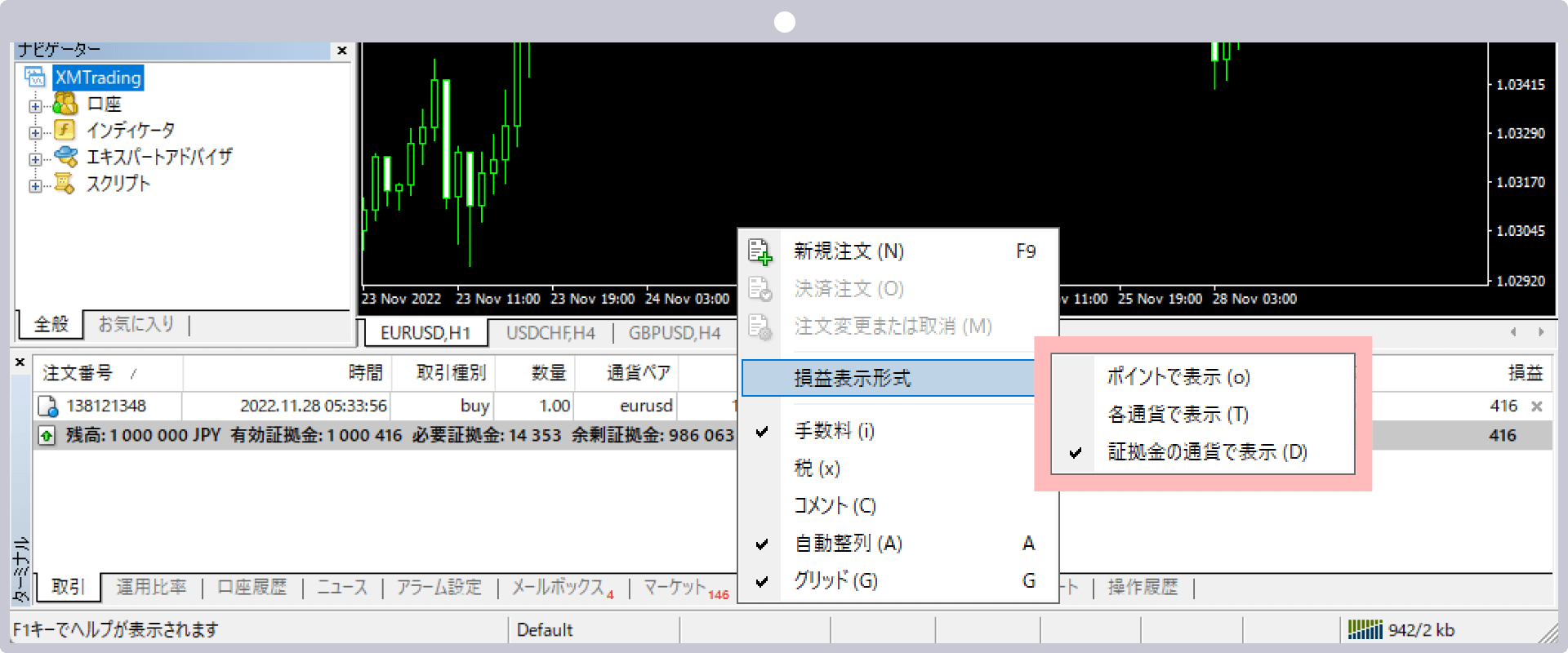Expand the インディケータ tree node
Viewport: 1568px width, 653px height.
[35, 132]
